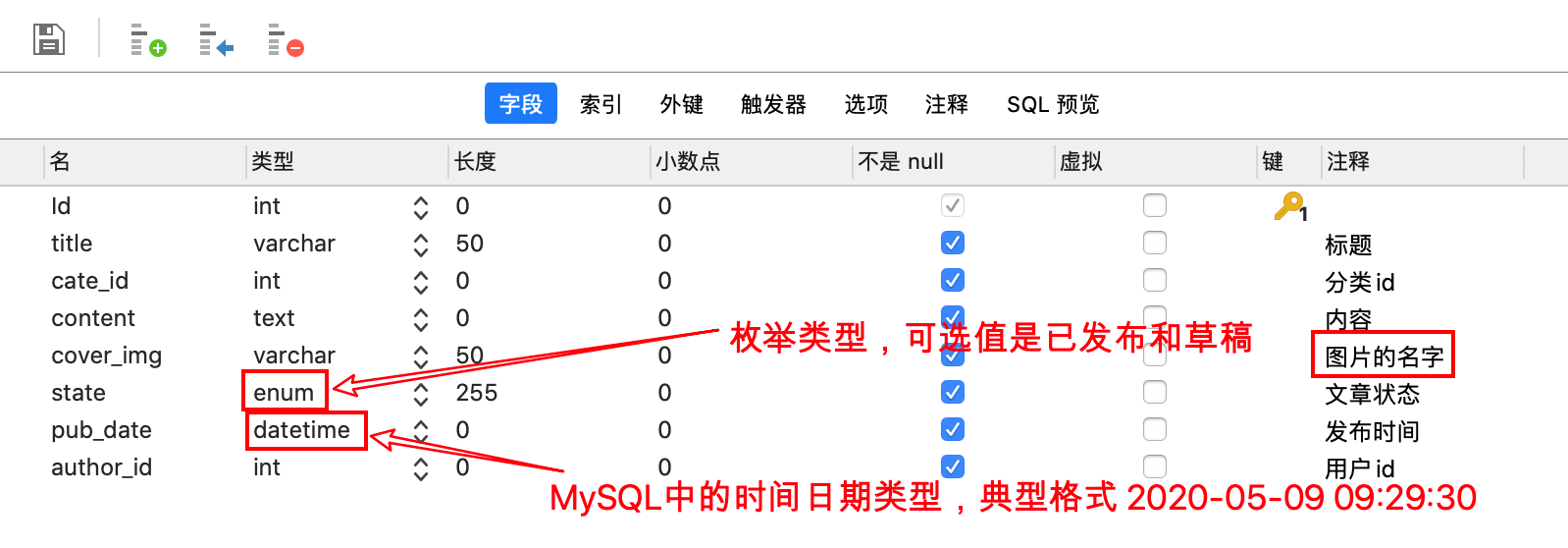Open type dropdown for cate_id field

point(421,282)
